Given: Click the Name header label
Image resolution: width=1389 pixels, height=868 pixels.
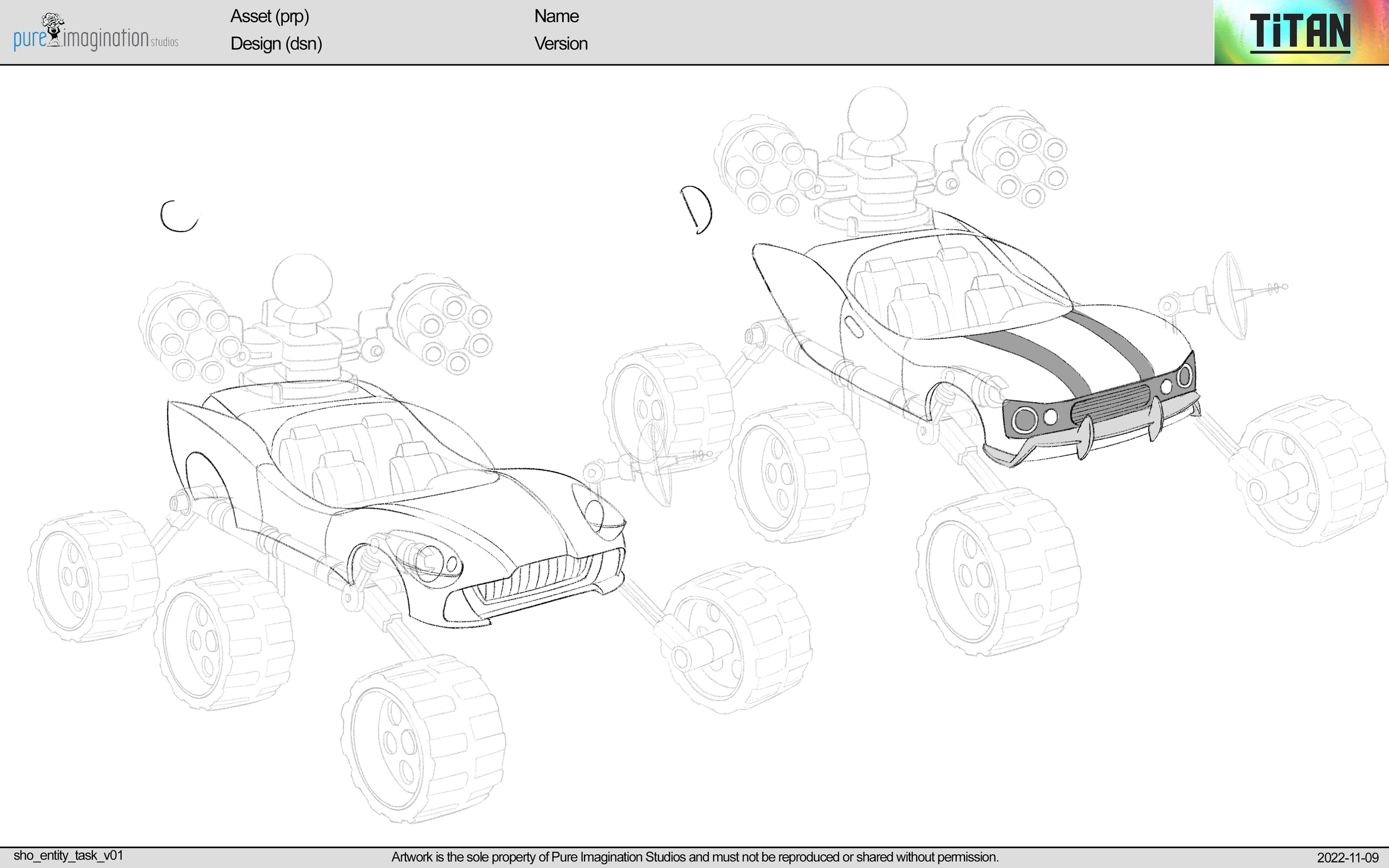Looking at the screenshot, I should click(556, 16).
